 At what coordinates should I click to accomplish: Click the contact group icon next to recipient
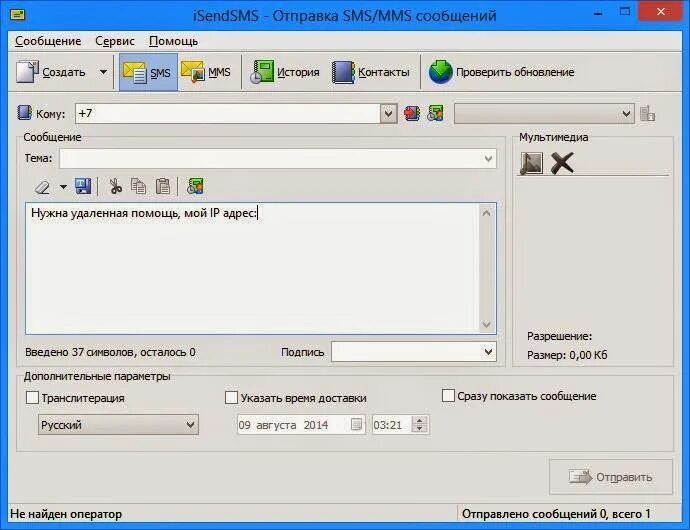point(435,114)
